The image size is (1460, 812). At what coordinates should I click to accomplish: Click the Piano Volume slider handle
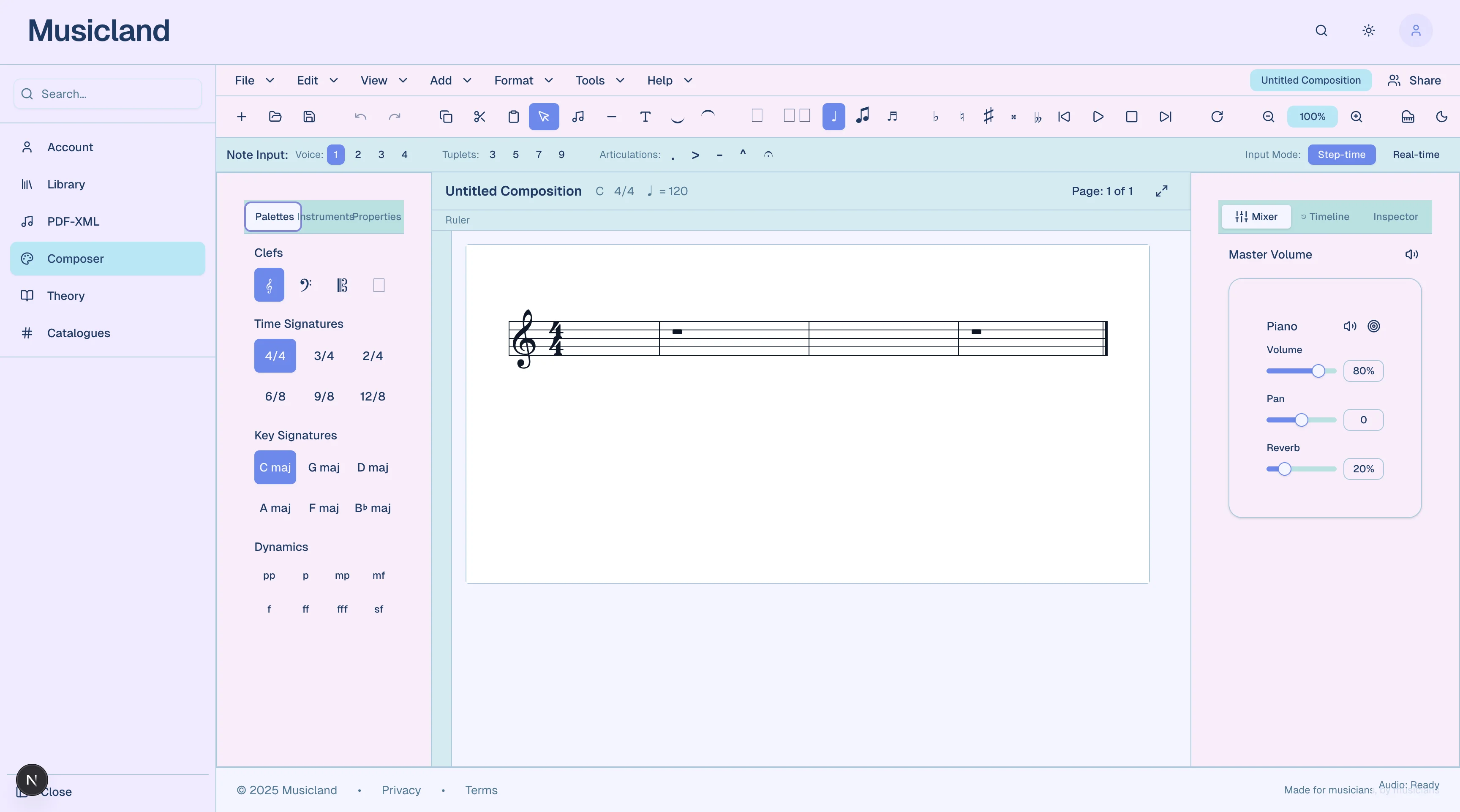(x=1318, y=371)
